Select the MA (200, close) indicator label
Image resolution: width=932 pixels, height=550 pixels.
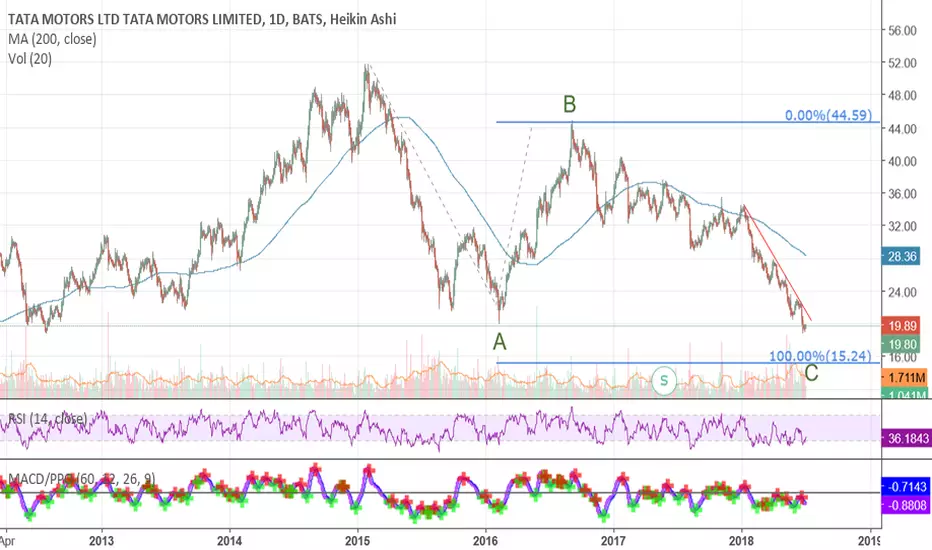pyautogui.click(x=52, y=39)
